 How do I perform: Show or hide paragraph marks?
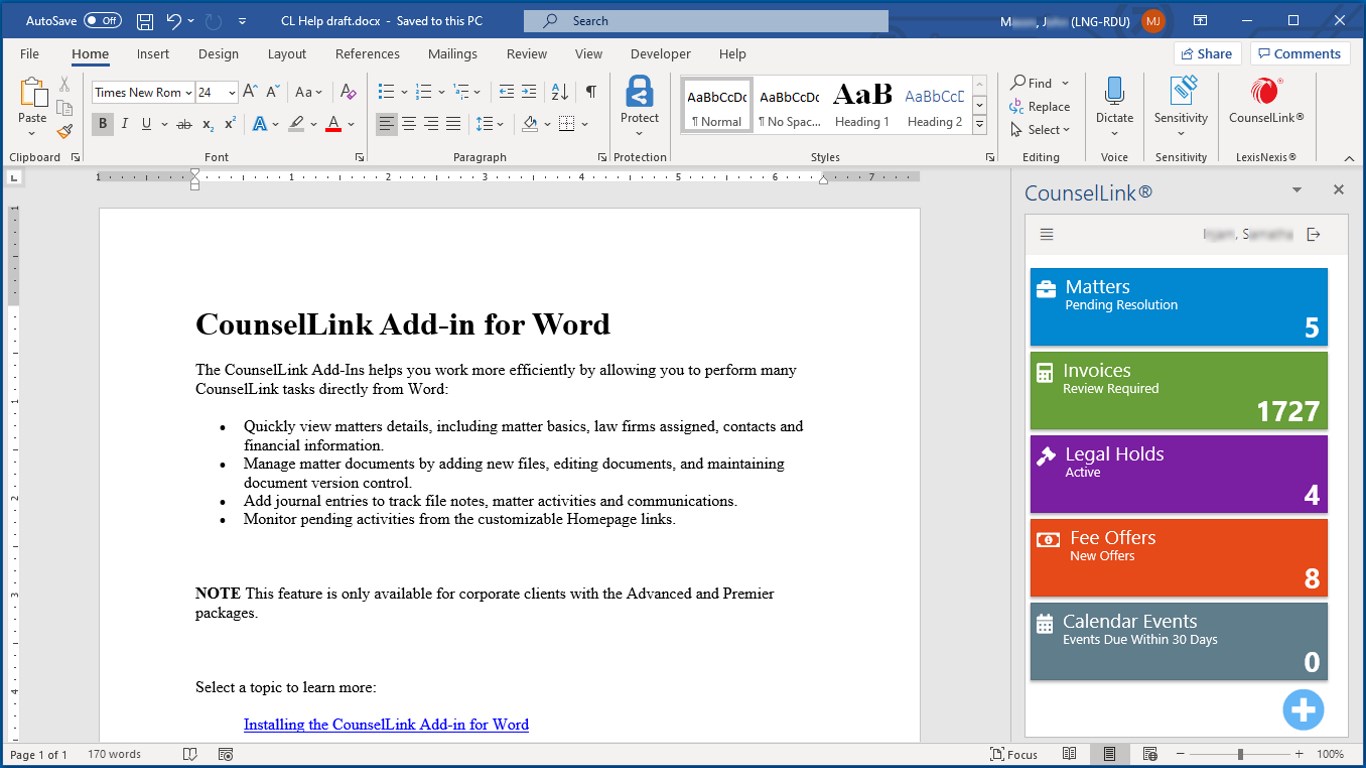[591, 92]
